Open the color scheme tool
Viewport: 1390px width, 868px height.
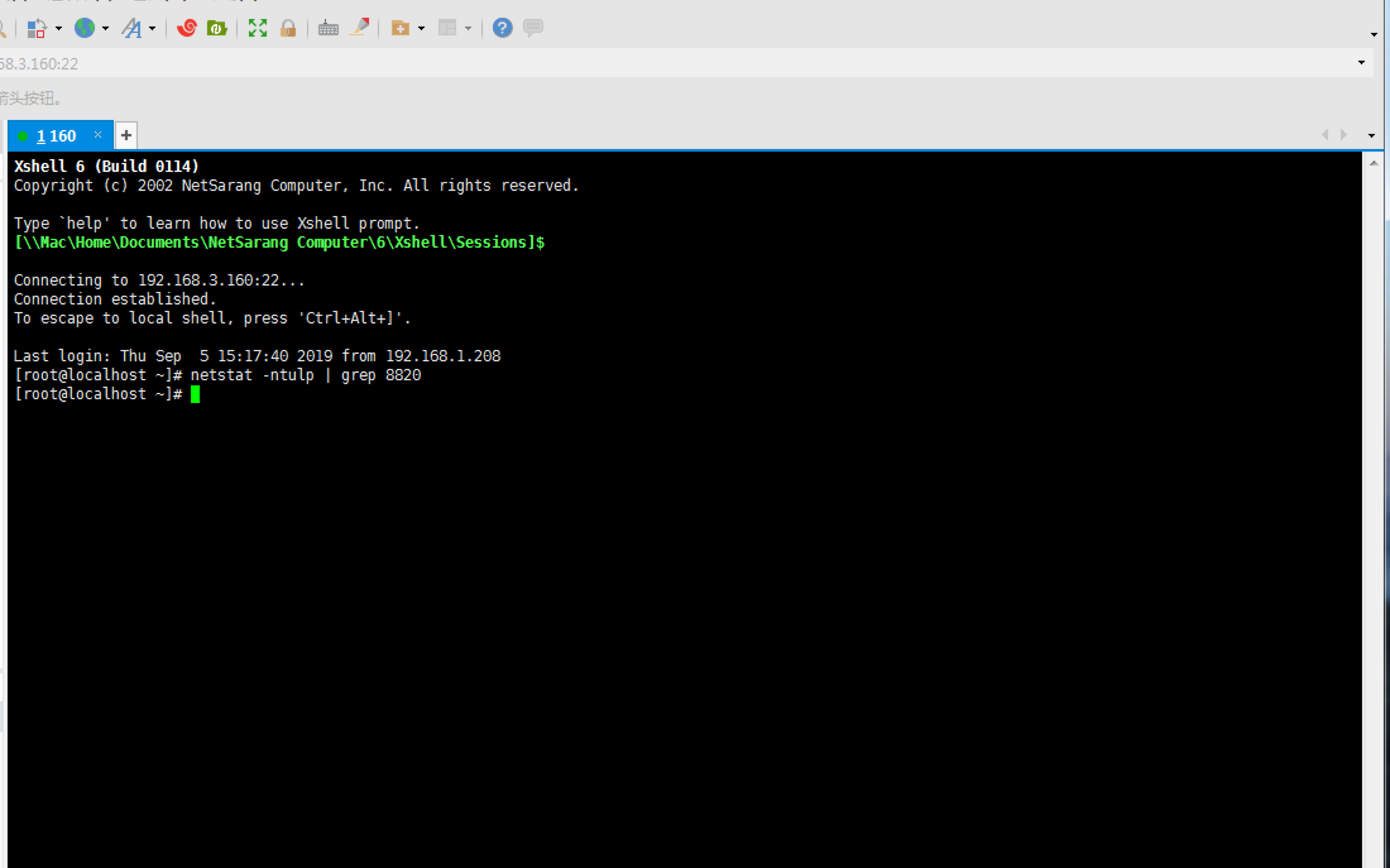click(x=36, y=28)
